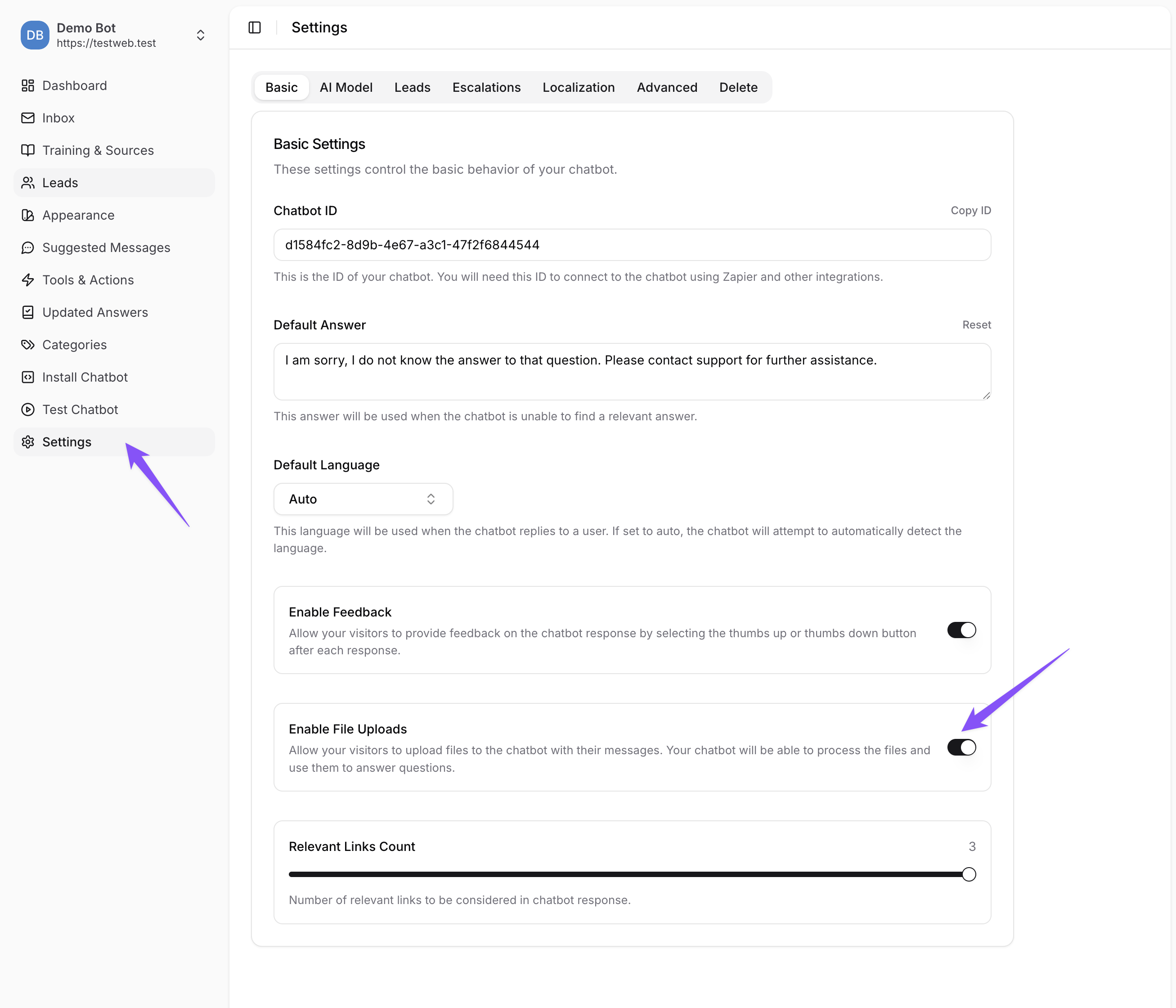Click into the Default Answer text area
This screenshot has width=1176, height=1008.
click(x=631, y=372)
